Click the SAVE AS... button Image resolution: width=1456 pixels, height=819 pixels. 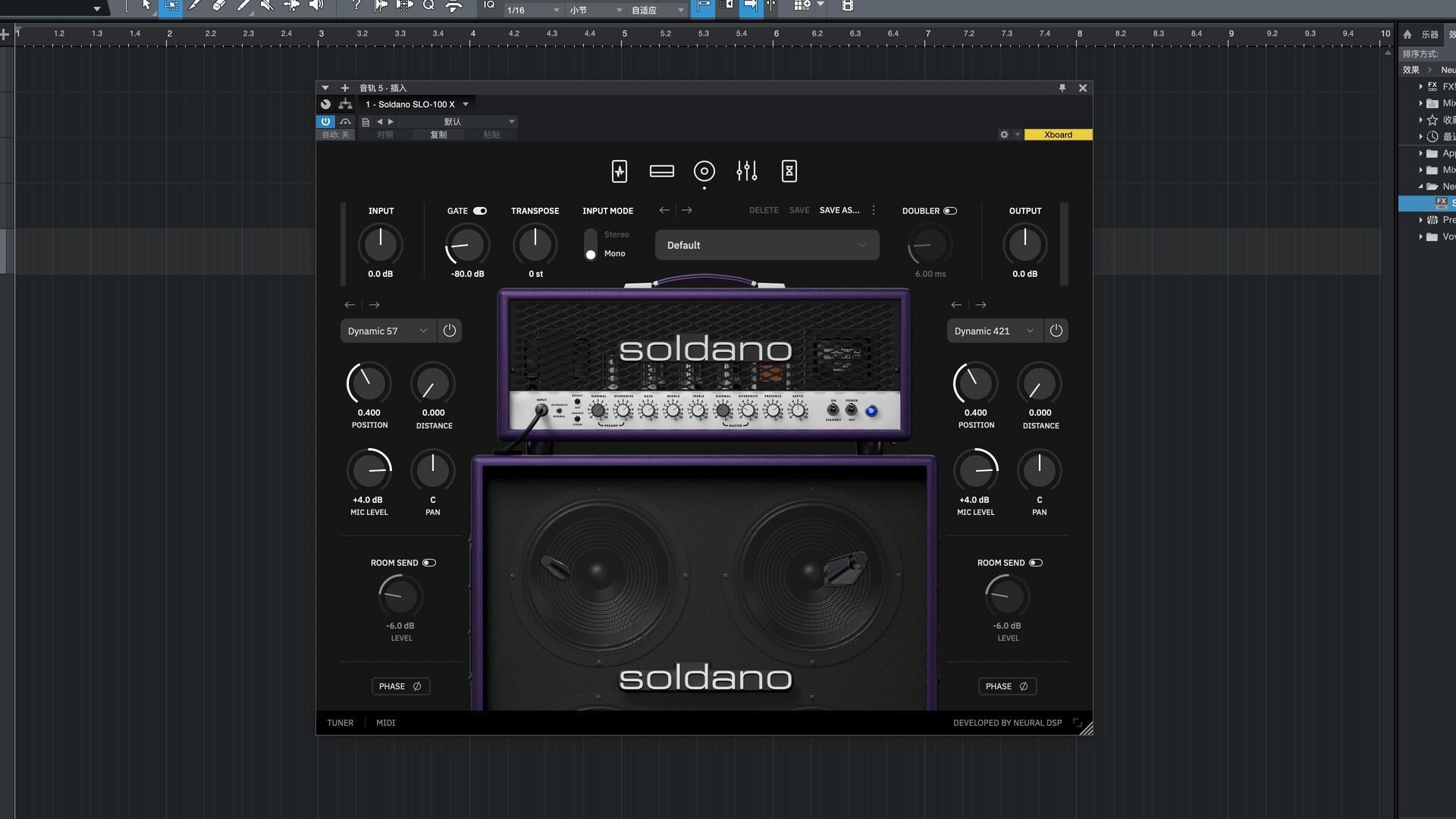click(x=839, y=210)
